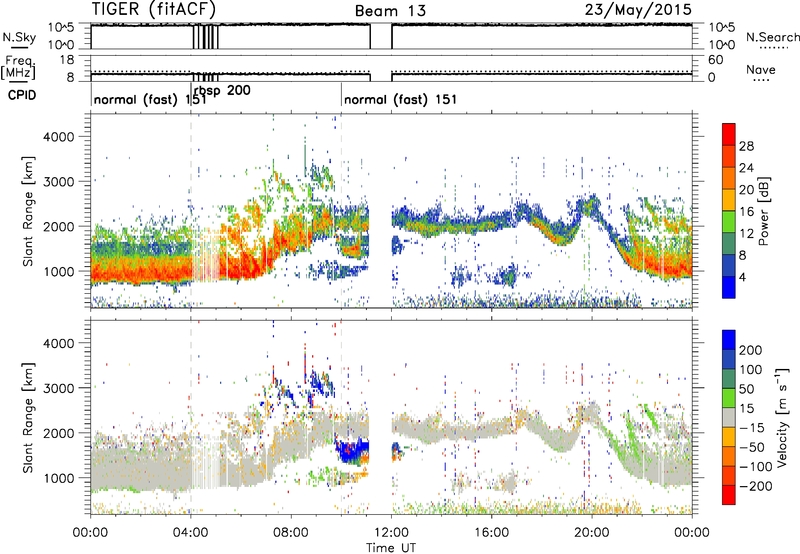
Task: Click the 18 tick on the frequency axis
Action: tap(67, 60)
